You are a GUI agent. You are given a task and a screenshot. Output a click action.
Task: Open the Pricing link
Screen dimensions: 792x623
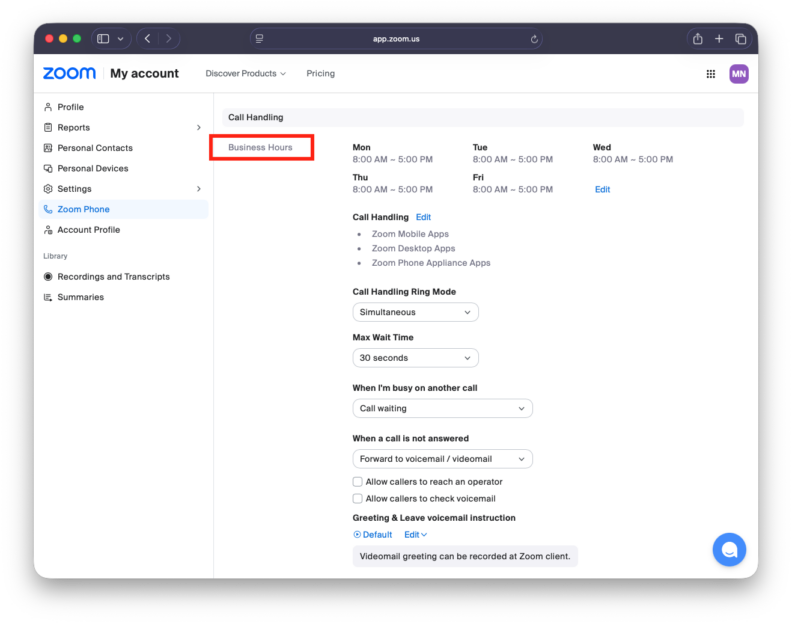coord(320,74)
